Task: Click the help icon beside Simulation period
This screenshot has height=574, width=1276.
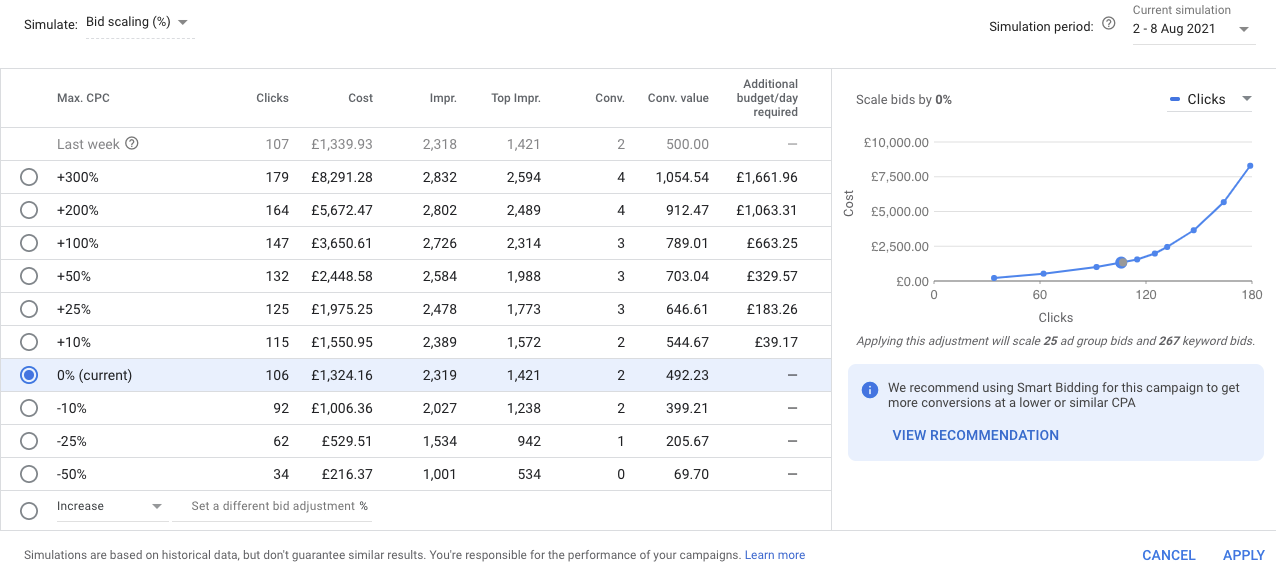Action: point(1108,25)
